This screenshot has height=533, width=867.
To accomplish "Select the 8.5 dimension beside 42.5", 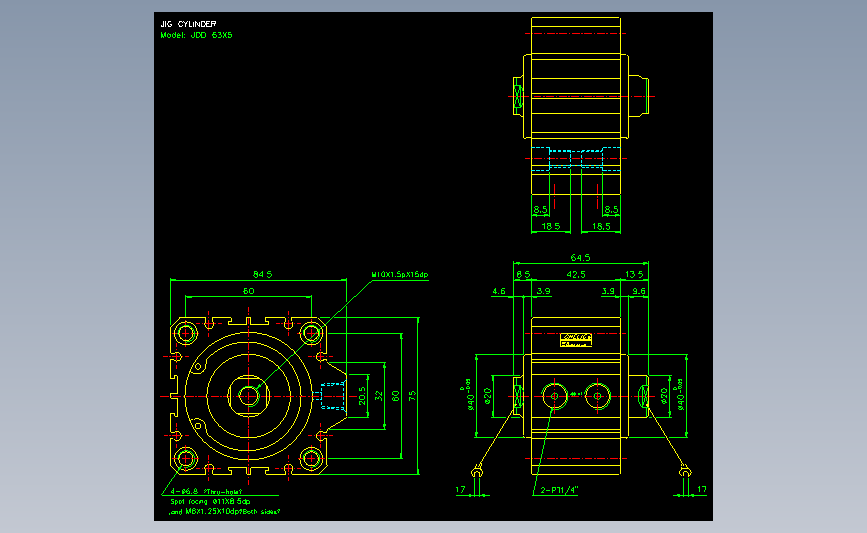I will point(523,274).
